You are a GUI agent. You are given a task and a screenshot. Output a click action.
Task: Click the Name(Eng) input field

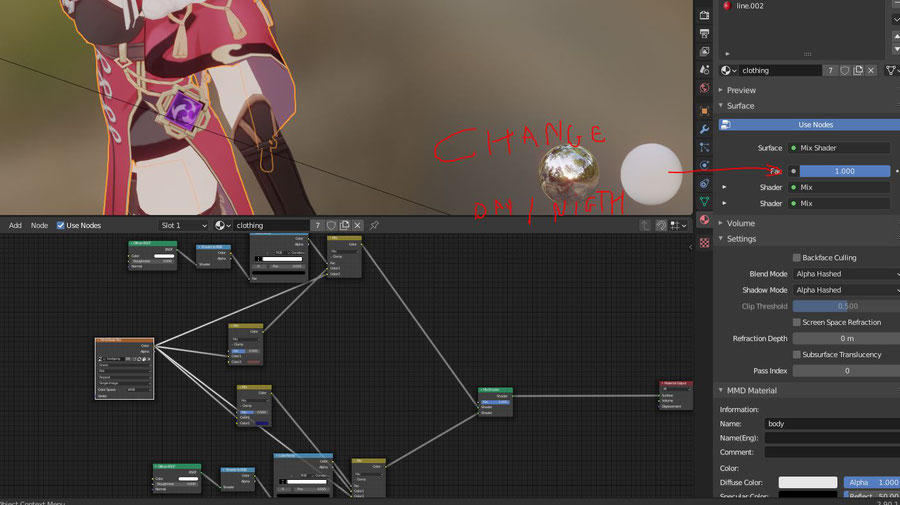[x=832, y=438]
